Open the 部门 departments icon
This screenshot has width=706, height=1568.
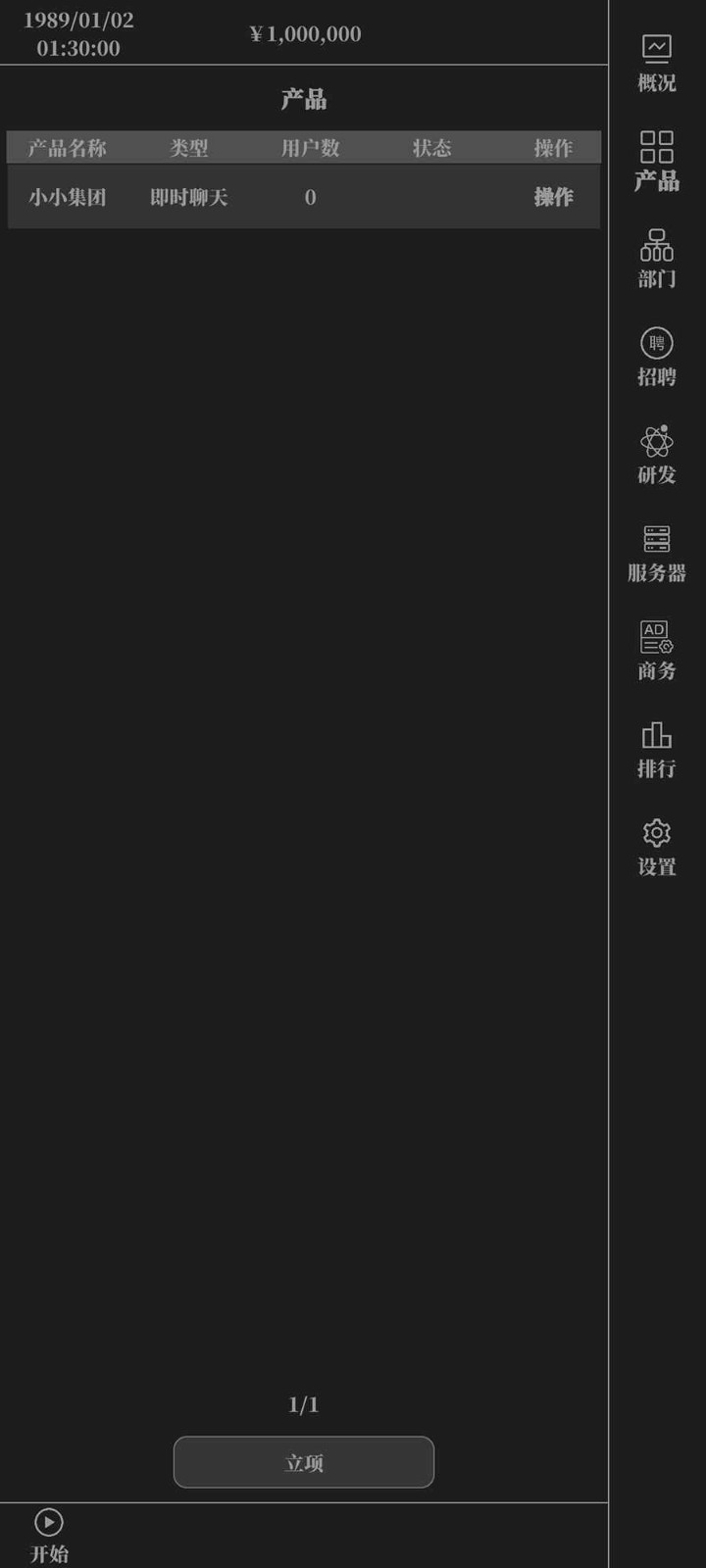click(656, 244)
